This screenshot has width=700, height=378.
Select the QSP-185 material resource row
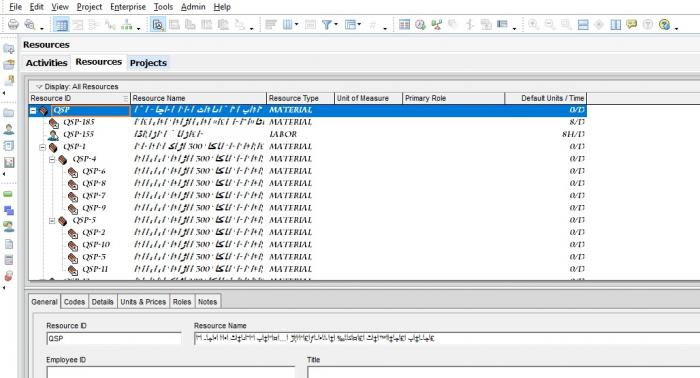(308, 122)
